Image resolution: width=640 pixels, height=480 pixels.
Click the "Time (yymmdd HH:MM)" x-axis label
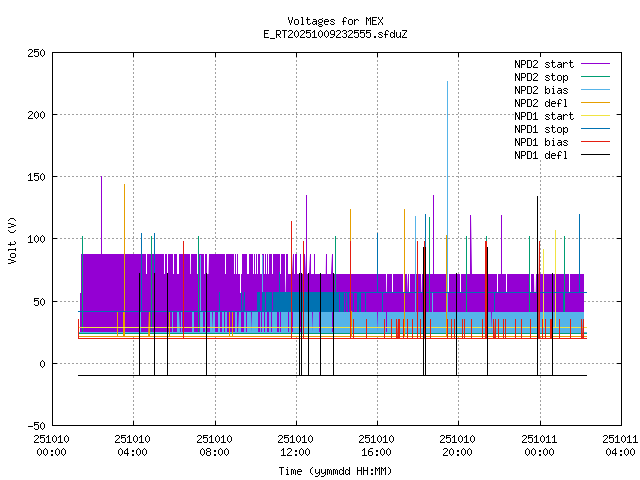click(x=335, y=470)
